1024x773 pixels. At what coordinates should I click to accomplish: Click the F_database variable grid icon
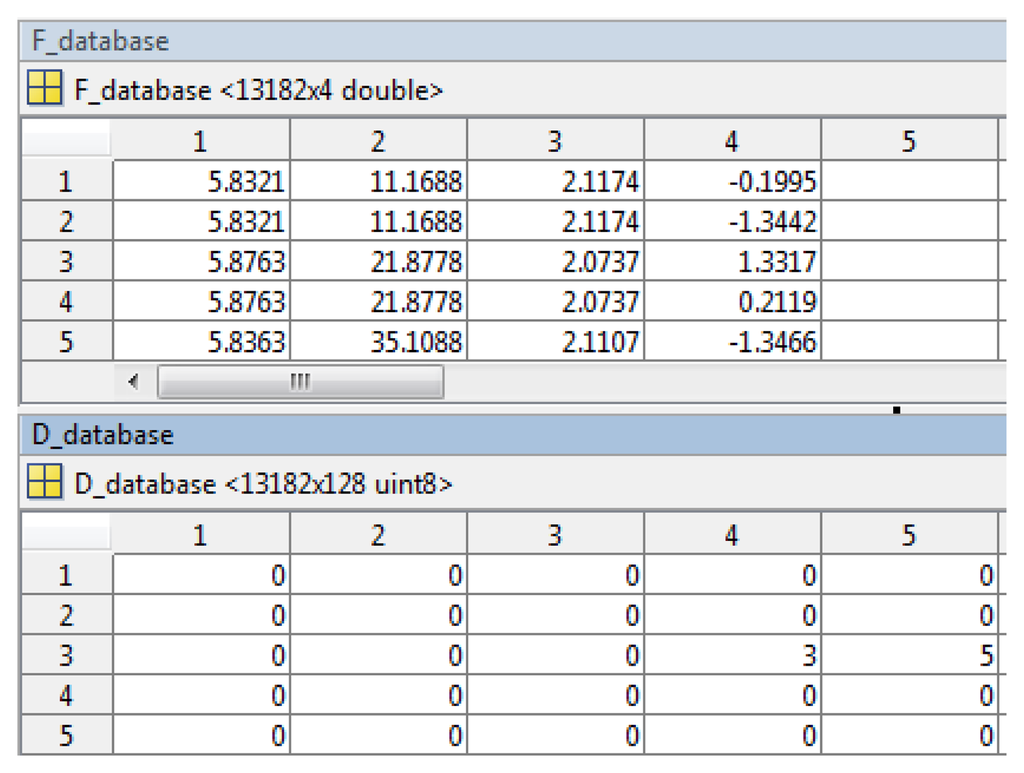click(44, 87)
